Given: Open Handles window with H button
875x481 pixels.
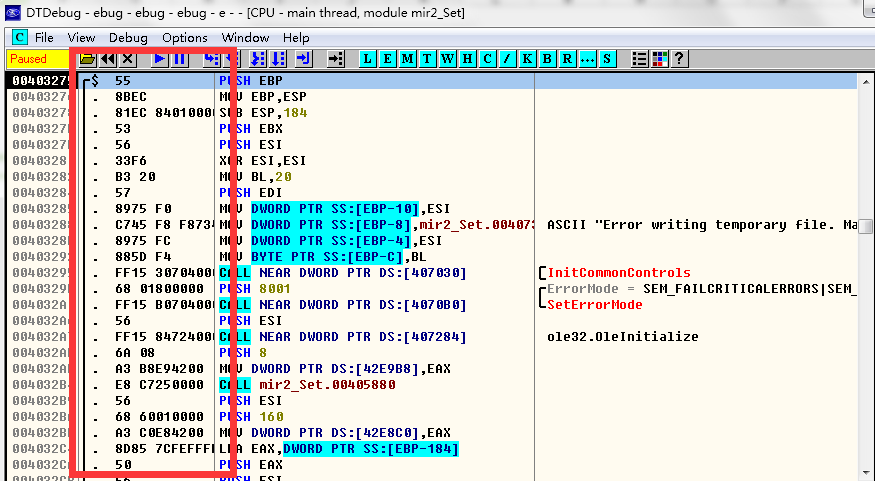Looking at the screenshot, I should (x=468, y=59).
